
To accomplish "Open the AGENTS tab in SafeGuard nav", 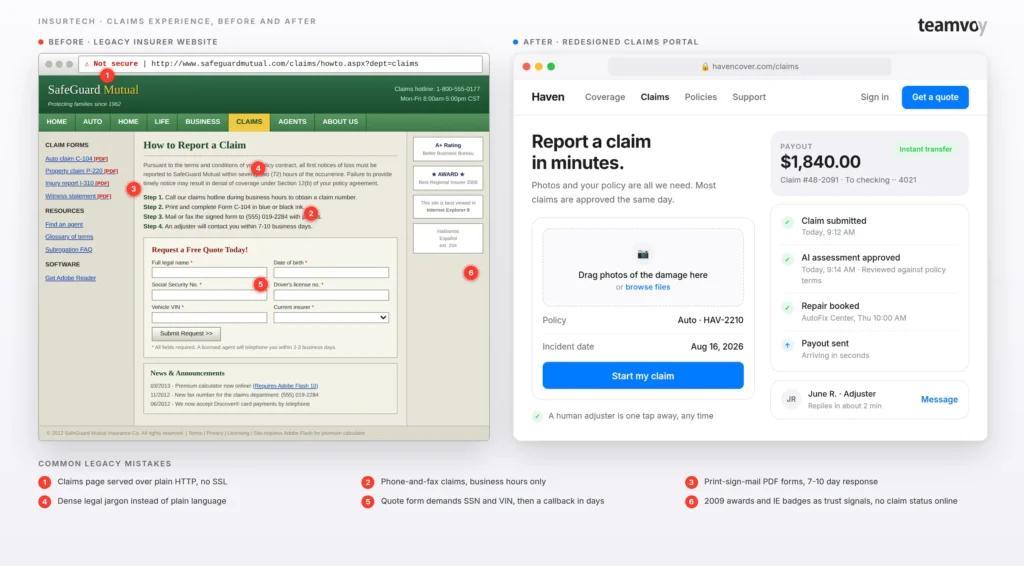I will [292, 121].
